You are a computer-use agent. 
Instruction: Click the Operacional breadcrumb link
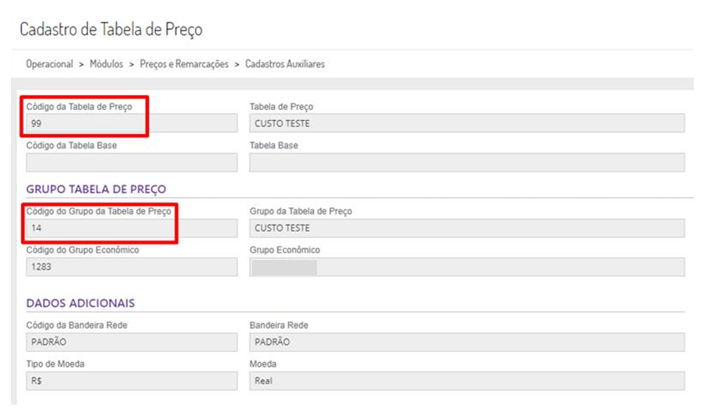(x=49, y=64)
